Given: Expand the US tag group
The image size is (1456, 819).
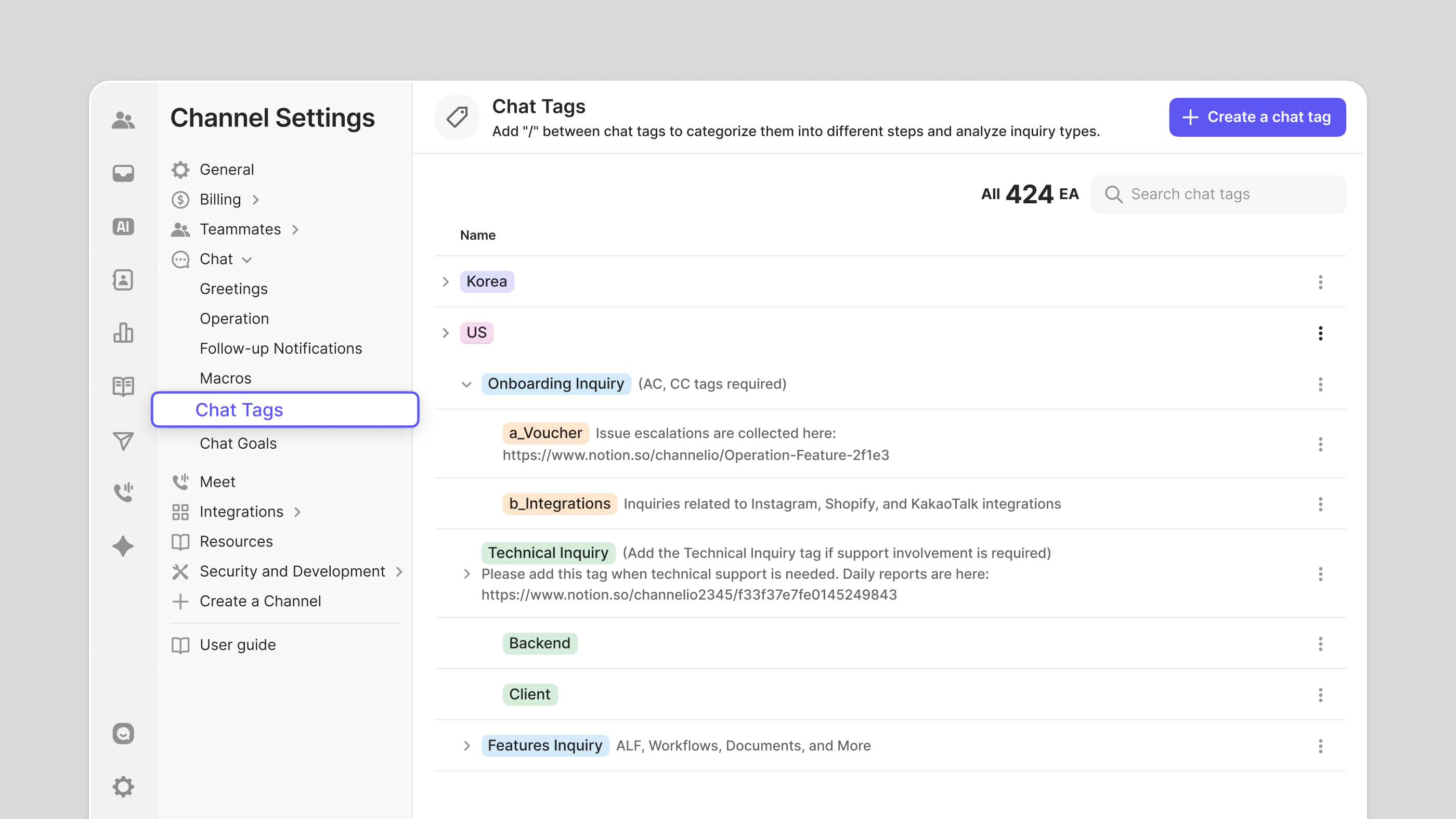Looking at the screenshot, I should 446,333.
